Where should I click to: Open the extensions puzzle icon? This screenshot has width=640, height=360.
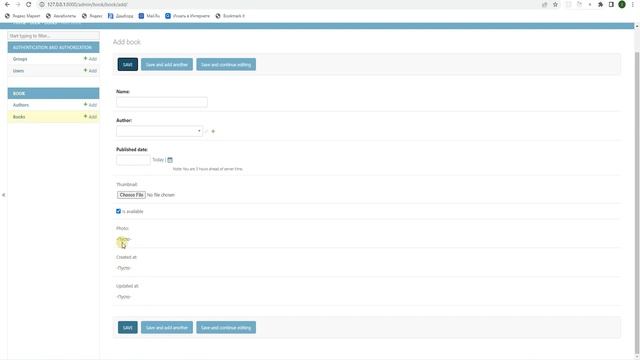600,4
